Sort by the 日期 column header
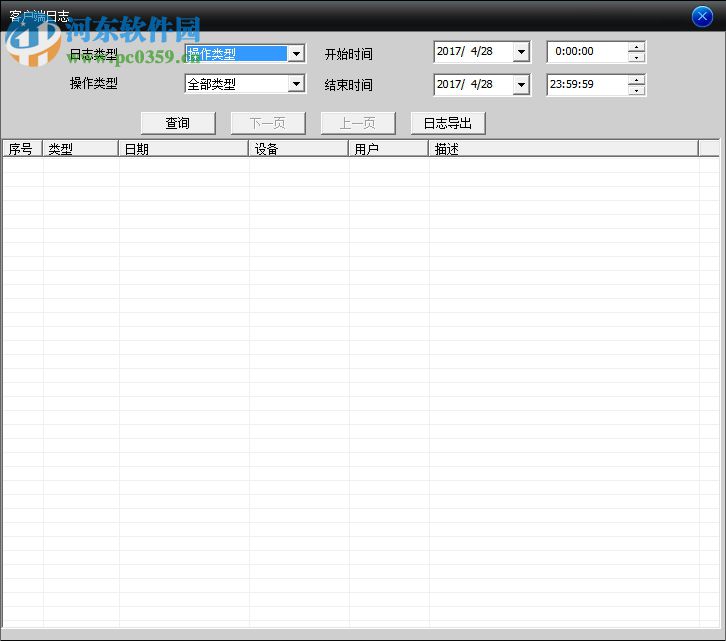The image size is (726, 641). [183, 149]
